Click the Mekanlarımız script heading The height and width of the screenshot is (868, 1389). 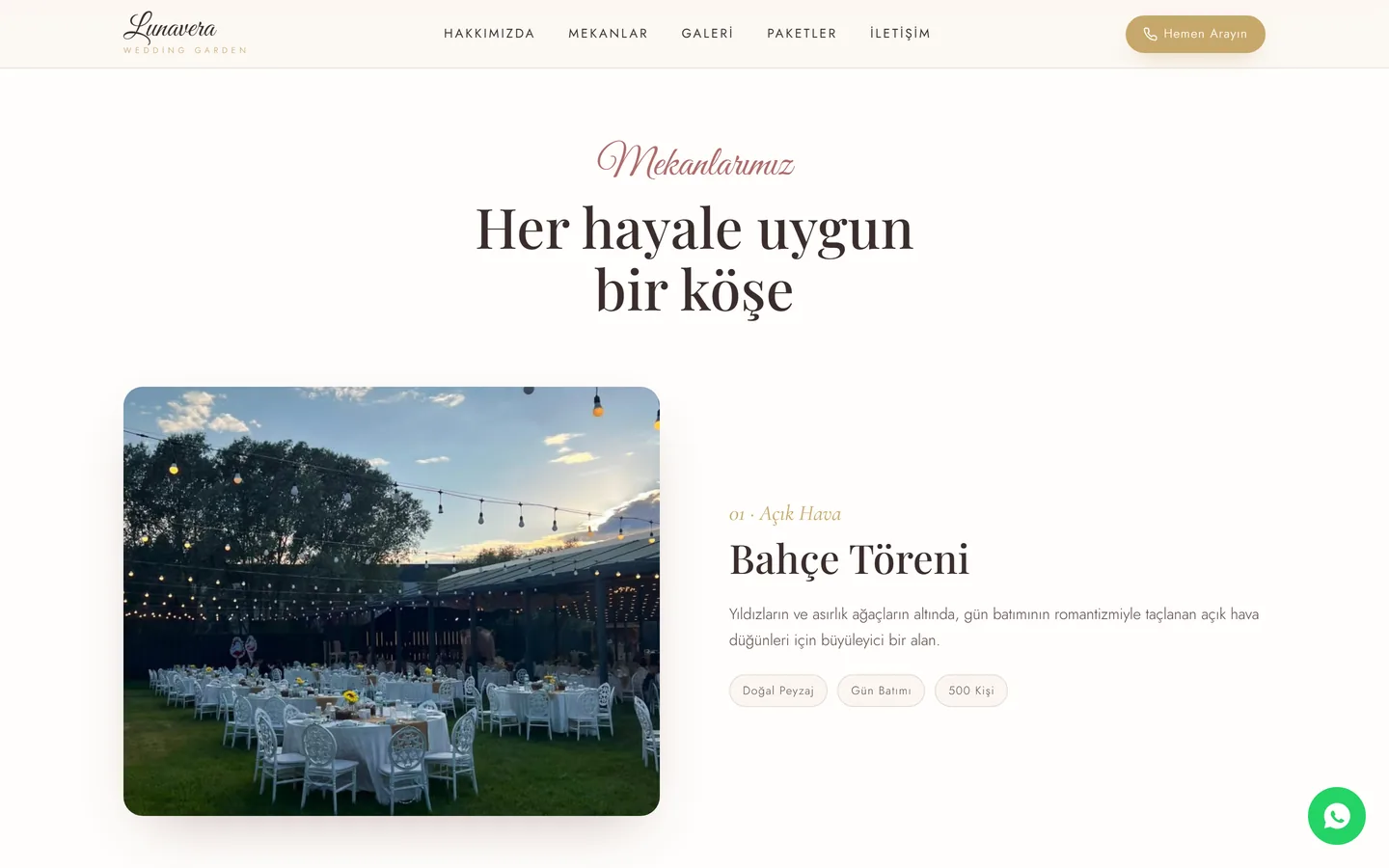[694, 160]
